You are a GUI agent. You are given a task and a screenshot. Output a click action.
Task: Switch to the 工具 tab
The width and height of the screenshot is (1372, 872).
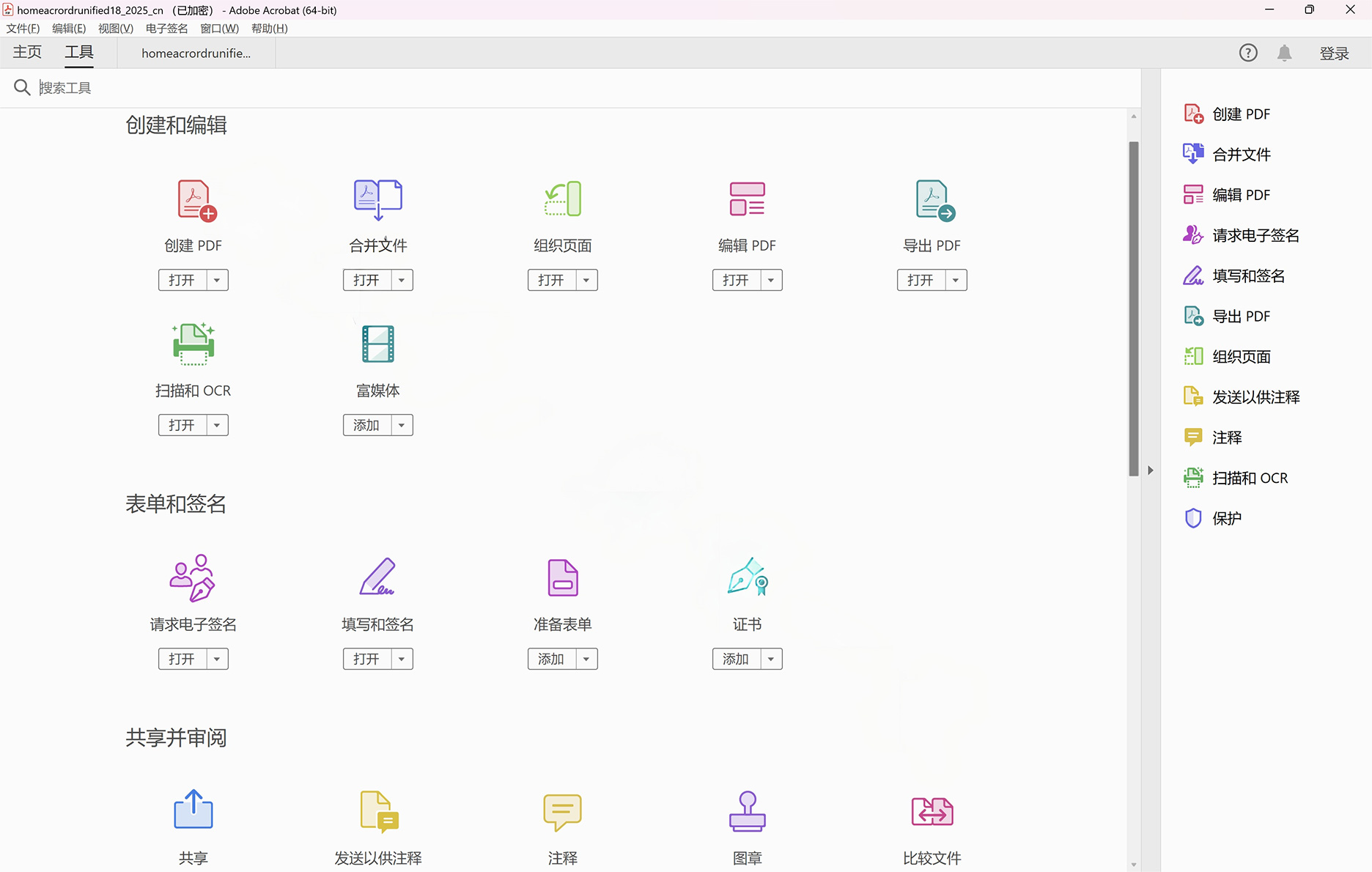tap(79, 52)
